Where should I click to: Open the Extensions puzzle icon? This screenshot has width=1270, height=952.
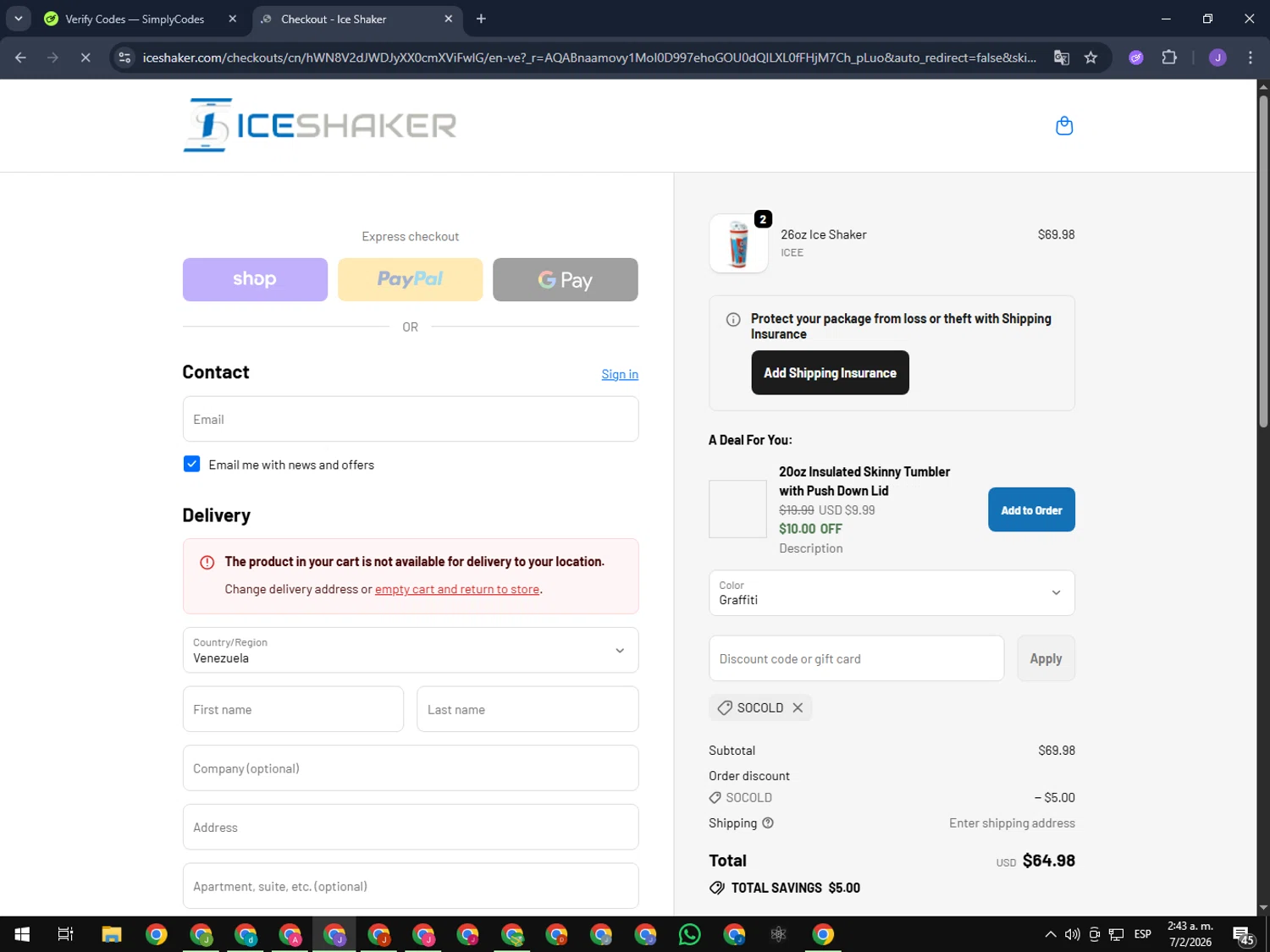tap(1169, 58)
